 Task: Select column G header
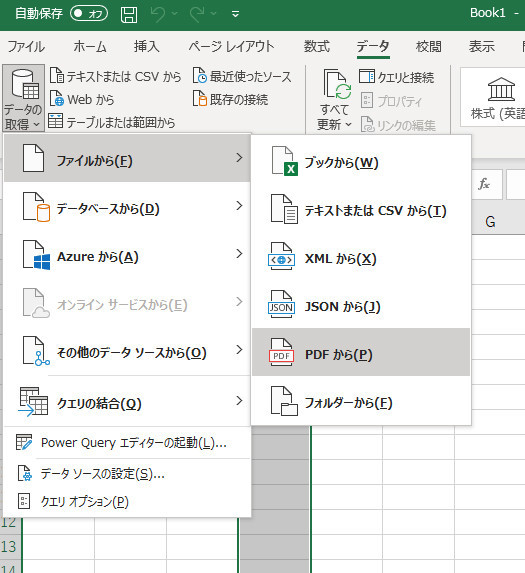(x=490, y=222)
